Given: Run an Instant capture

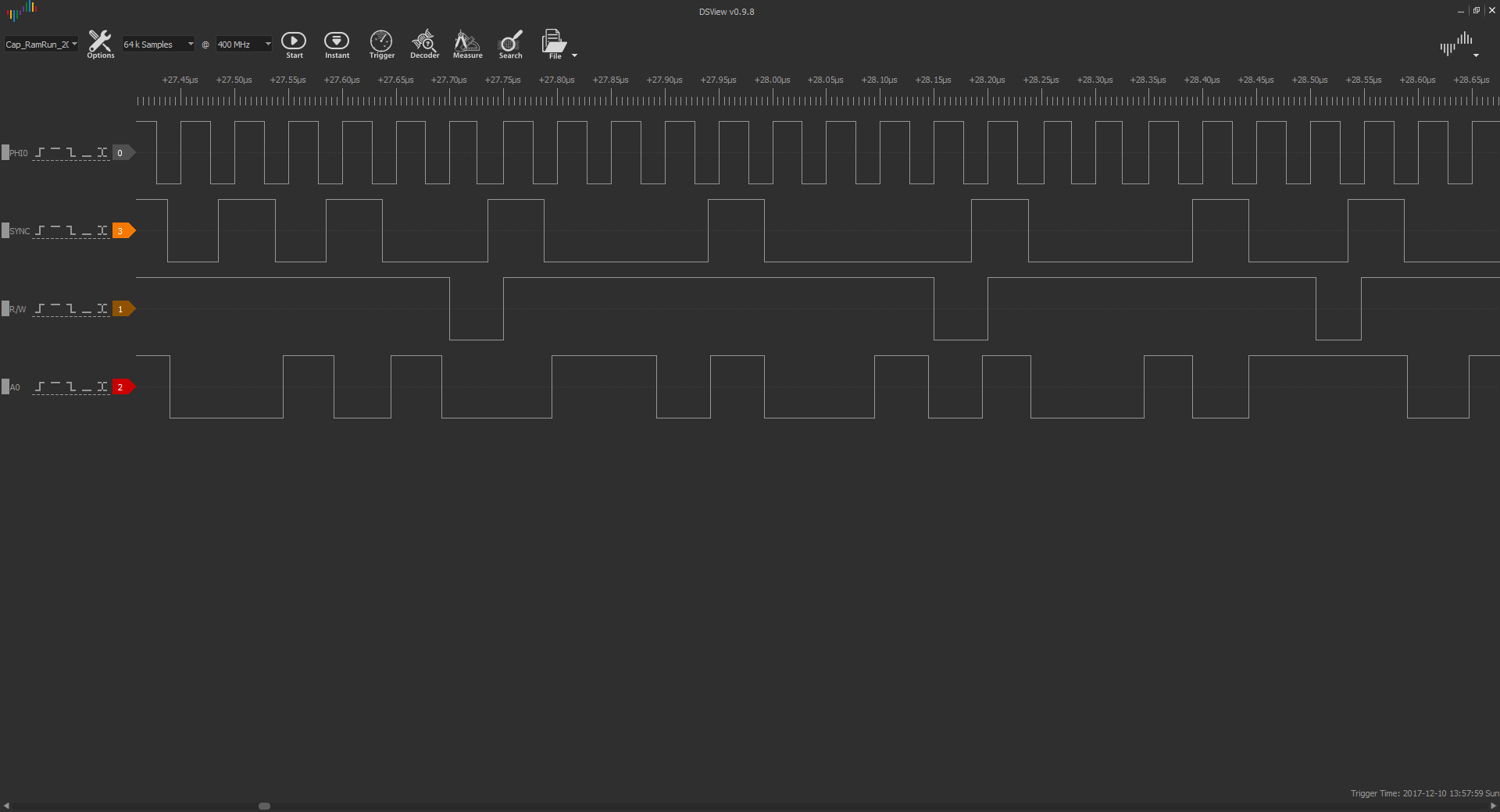Looking at the screenshot, I should tap(337, 44).
